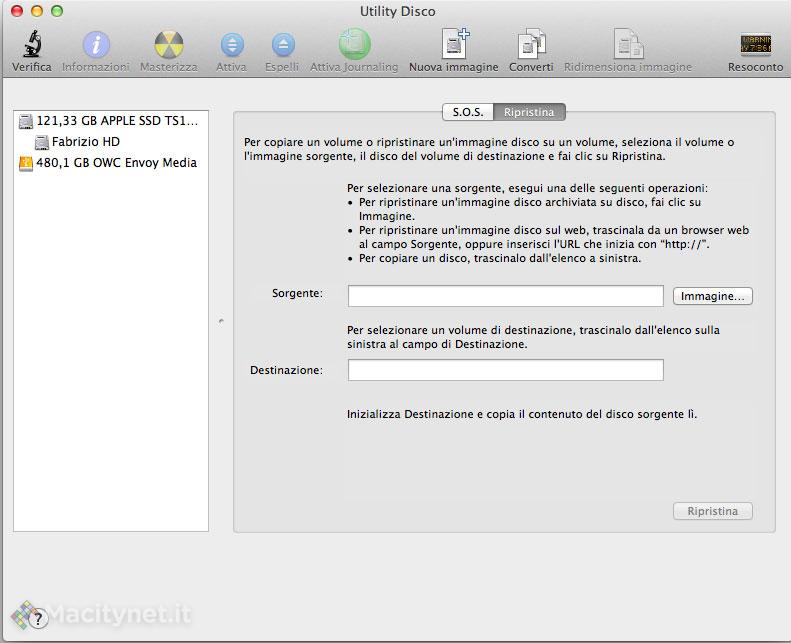Minimize the Utility Disco window
The image size is (791, 643).
pos(37,11)
